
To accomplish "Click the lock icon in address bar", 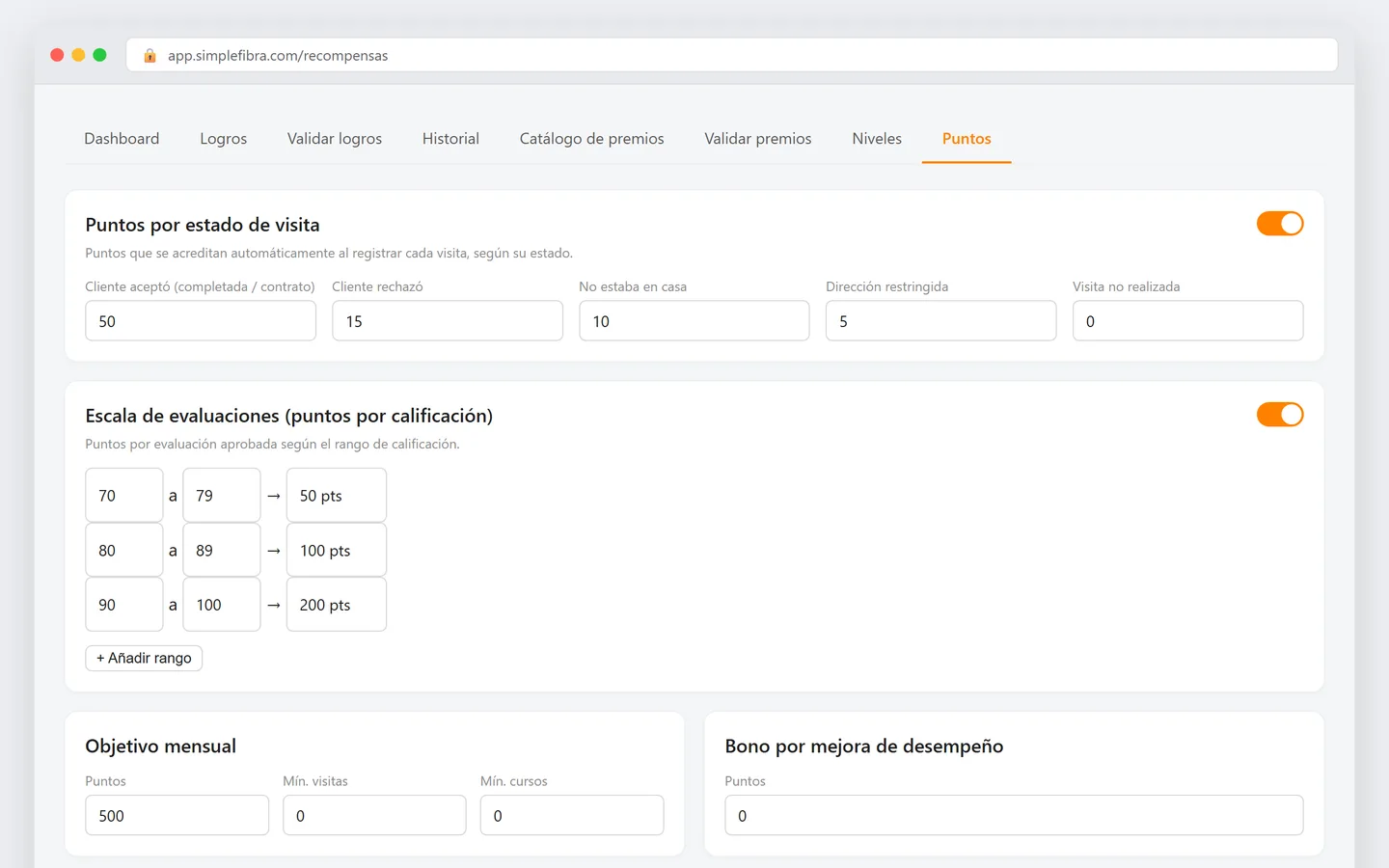I will coord(150,56).
